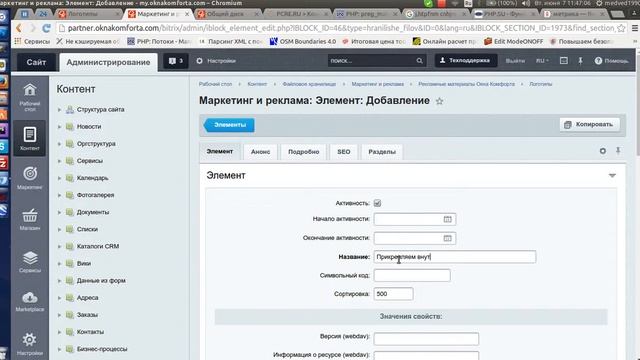Image resolution: width=640 pixels, height=360 pixels.
Task: Expand the Календарь tree node
Action: point(59,178)
